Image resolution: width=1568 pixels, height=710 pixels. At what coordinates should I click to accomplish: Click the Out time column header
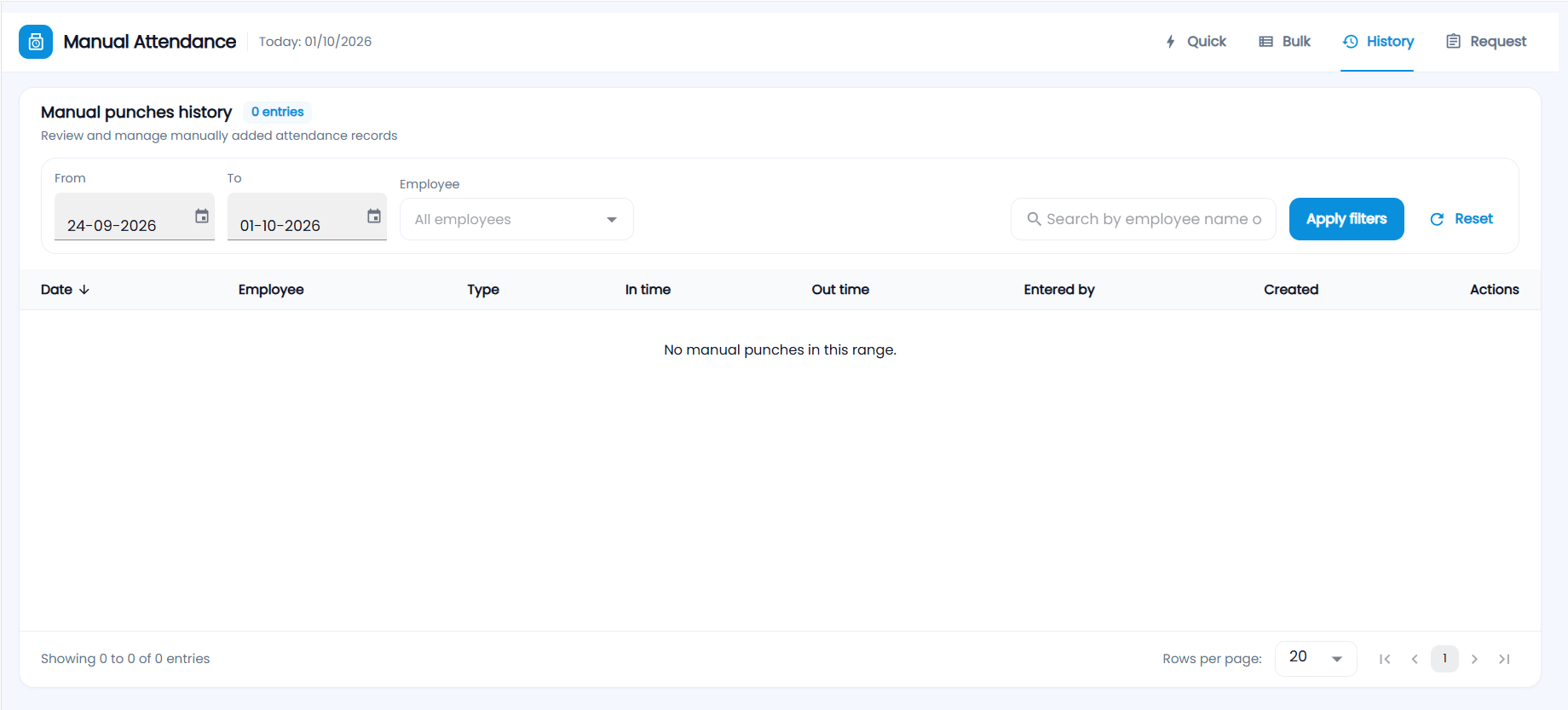(840, 290)
